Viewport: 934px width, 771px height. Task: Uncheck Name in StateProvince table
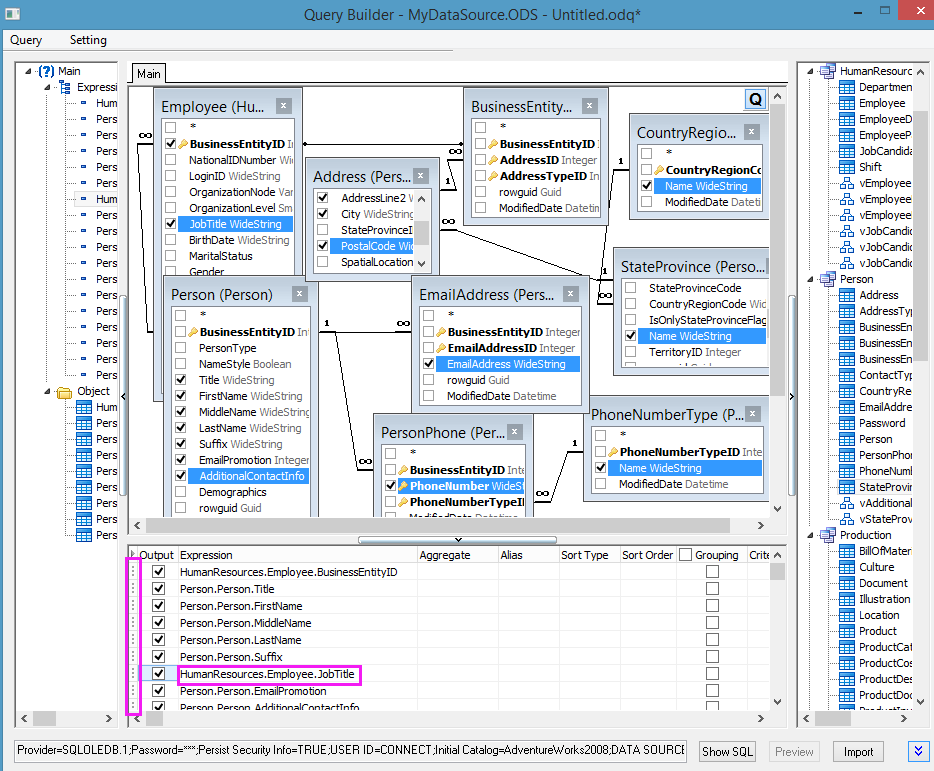click(x=631, y=335)
